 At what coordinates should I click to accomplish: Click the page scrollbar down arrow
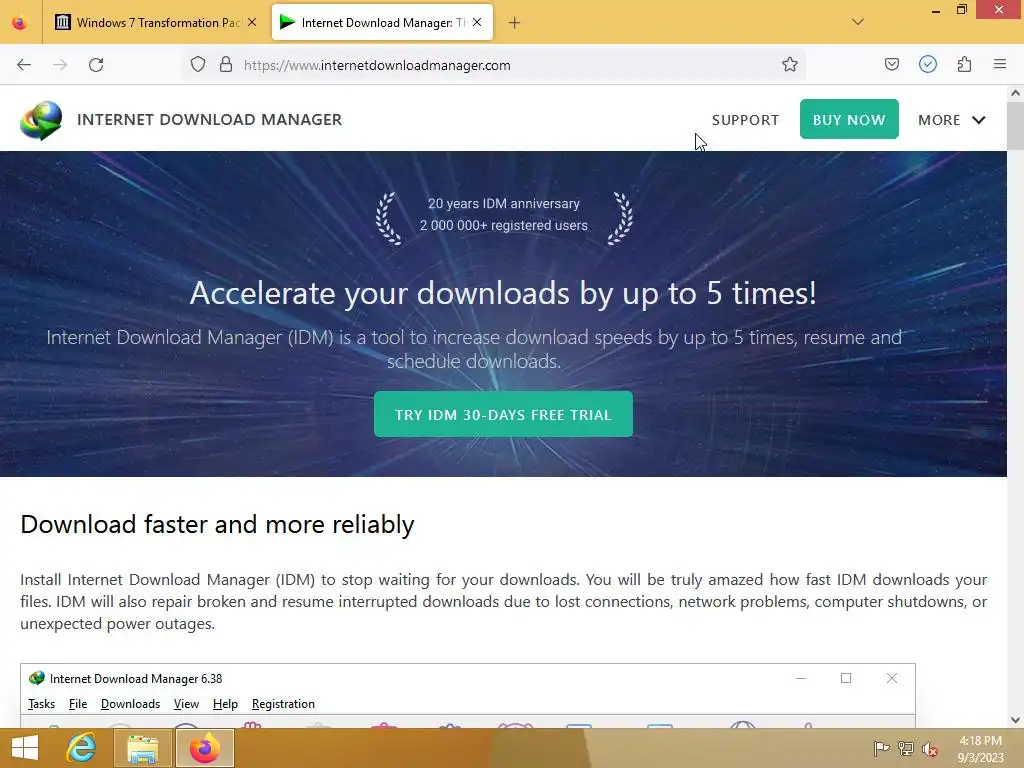1015,720
